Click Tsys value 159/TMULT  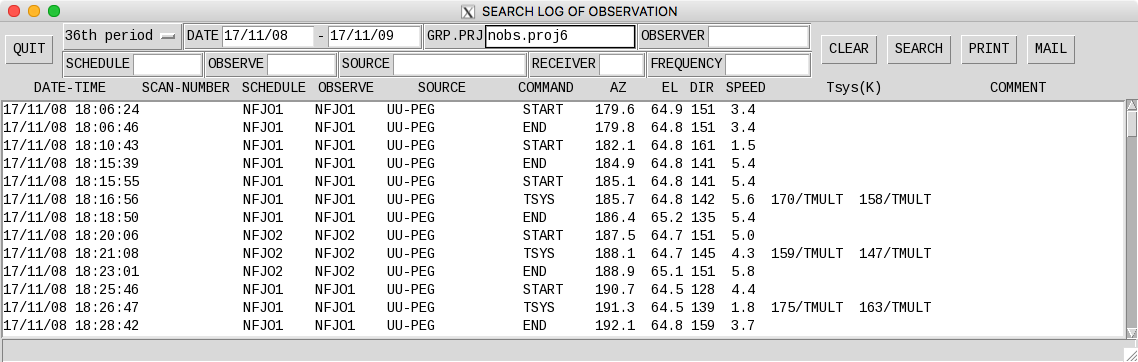[x=807, y=254]
